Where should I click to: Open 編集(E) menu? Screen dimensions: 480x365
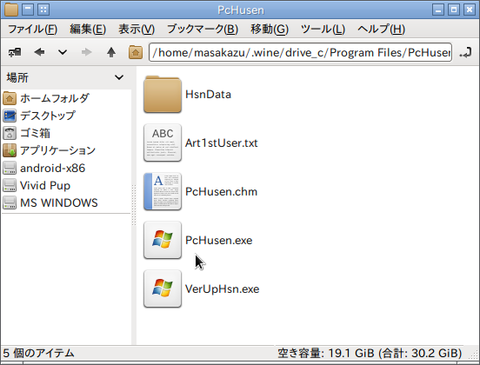tap(88, 29)
